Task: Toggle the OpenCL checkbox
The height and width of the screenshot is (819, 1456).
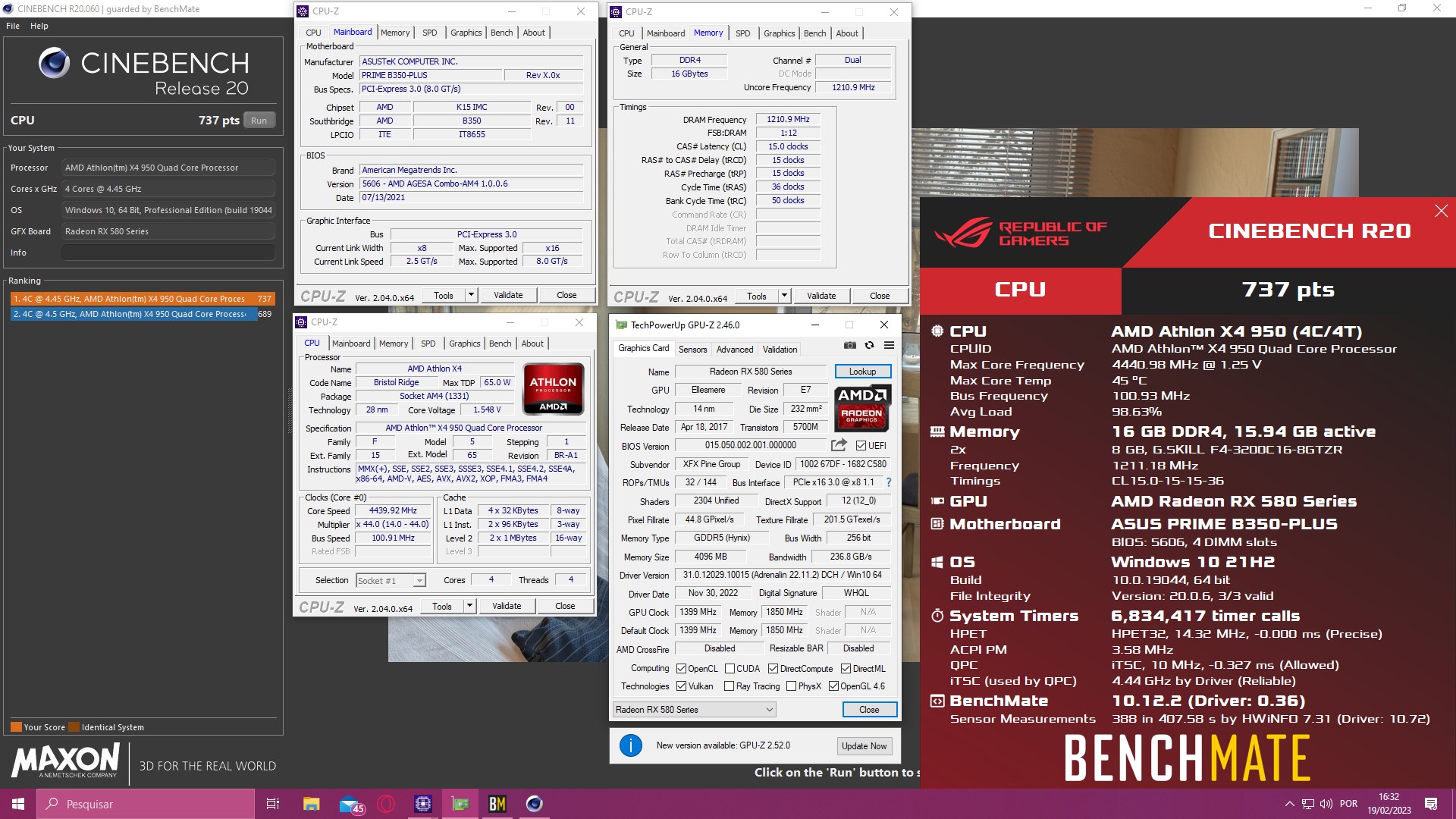Action: click(x=681, y=669)
